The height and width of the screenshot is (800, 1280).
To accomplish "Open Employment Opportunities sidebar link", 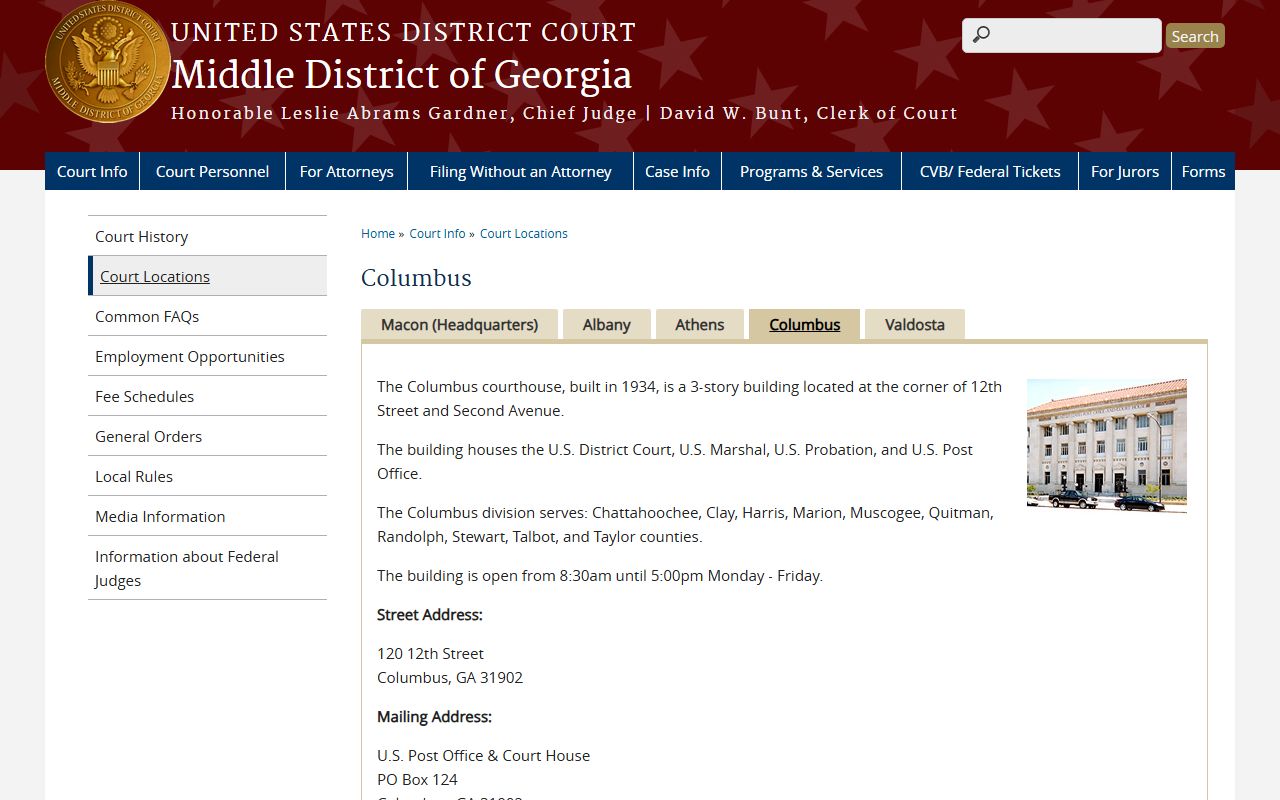I will (207, 356).
